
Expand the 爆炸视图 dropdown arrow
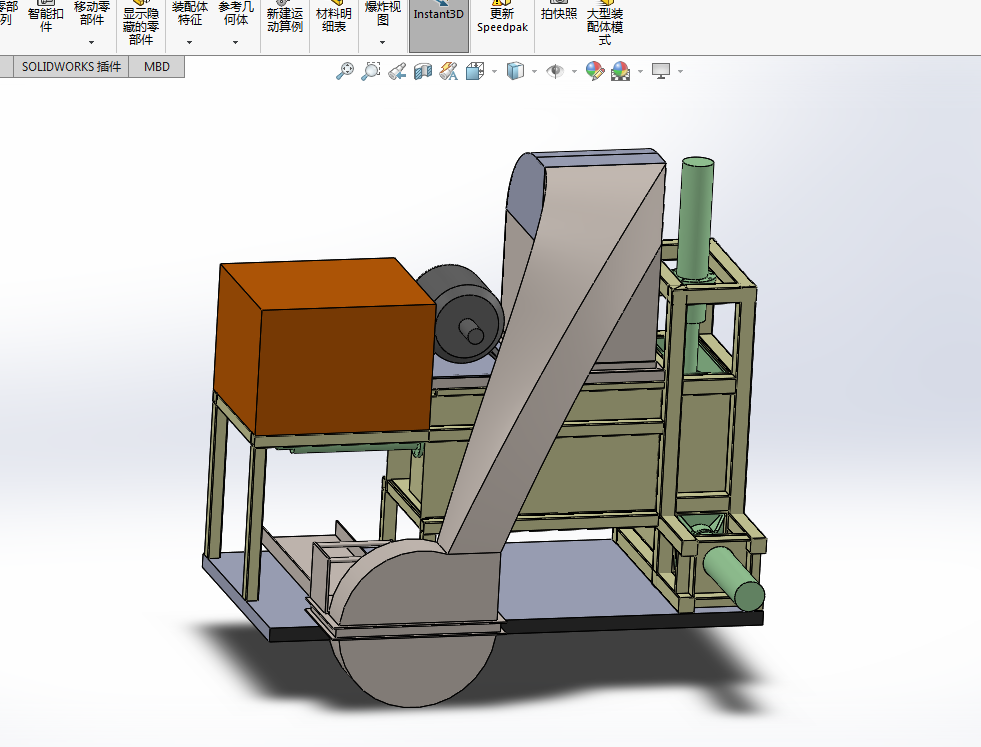(382, 43)
